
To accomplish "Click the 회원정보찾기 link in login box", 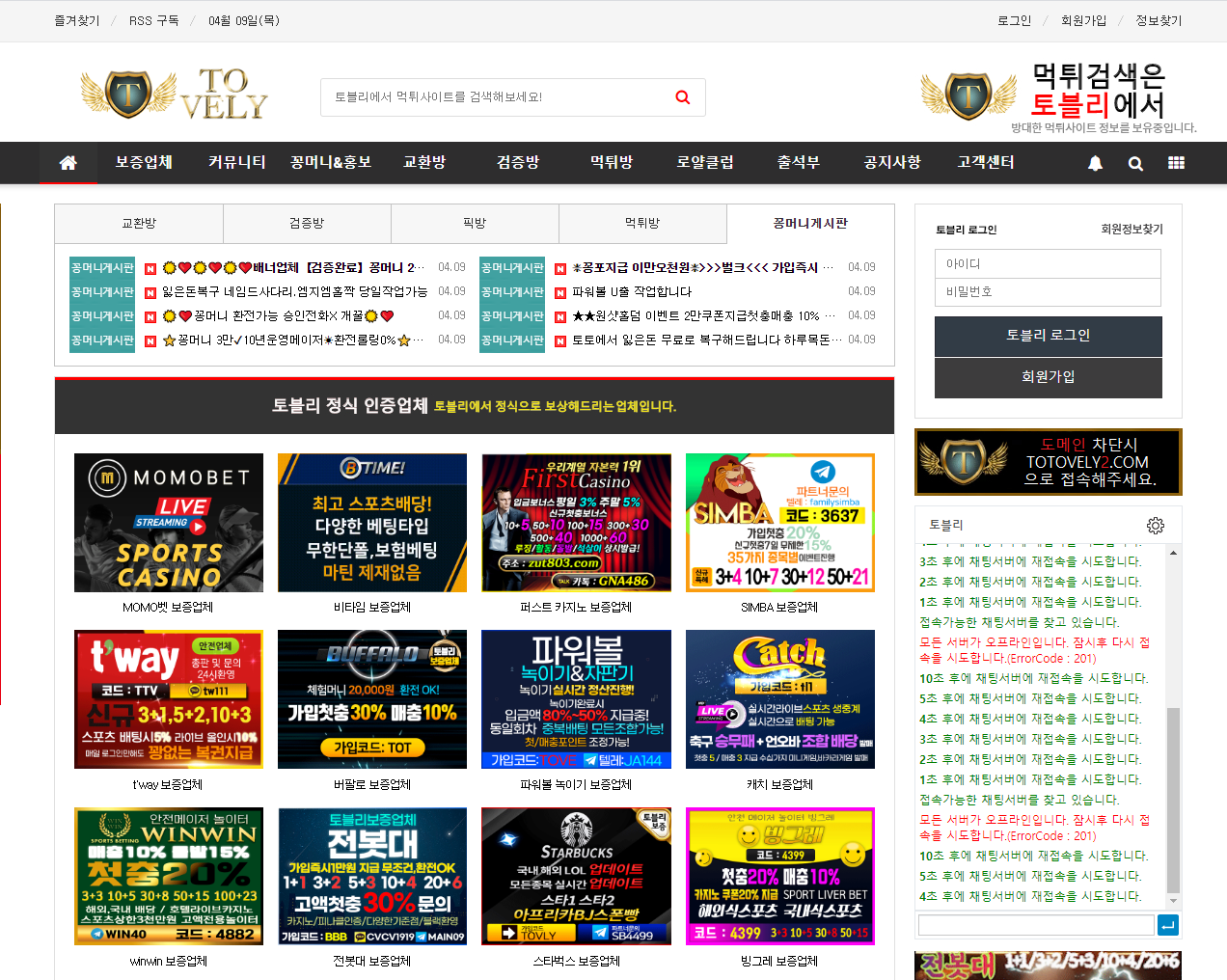I will 1132,229.
